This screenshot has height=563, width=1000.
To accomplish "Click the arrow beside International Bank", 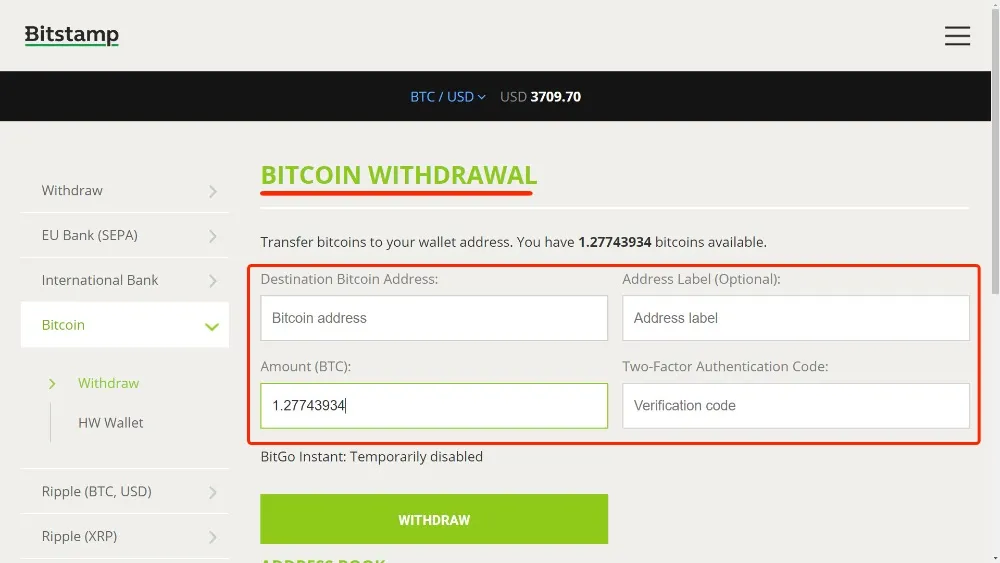I will [213, 281].
